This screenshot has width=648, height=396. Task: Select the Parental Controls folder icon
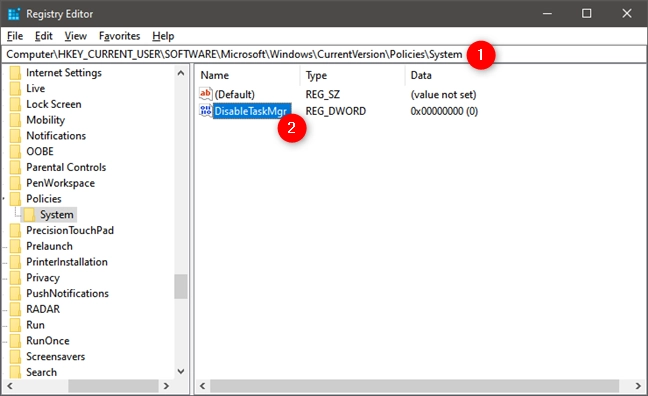[x=15, y=167]
